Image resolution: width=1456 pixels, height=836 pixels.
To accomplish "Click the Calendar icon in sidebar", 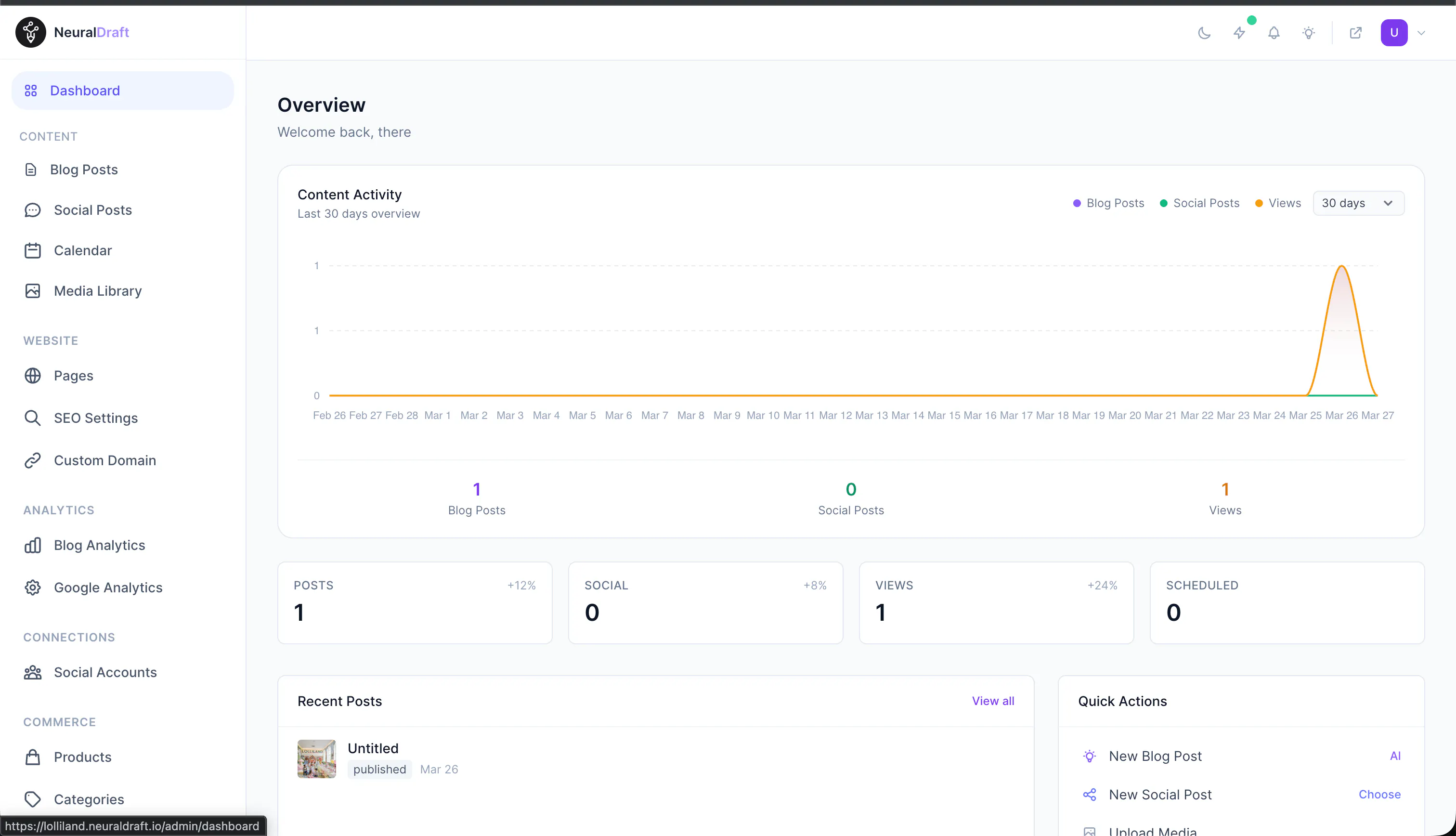I will click(33, 250).
